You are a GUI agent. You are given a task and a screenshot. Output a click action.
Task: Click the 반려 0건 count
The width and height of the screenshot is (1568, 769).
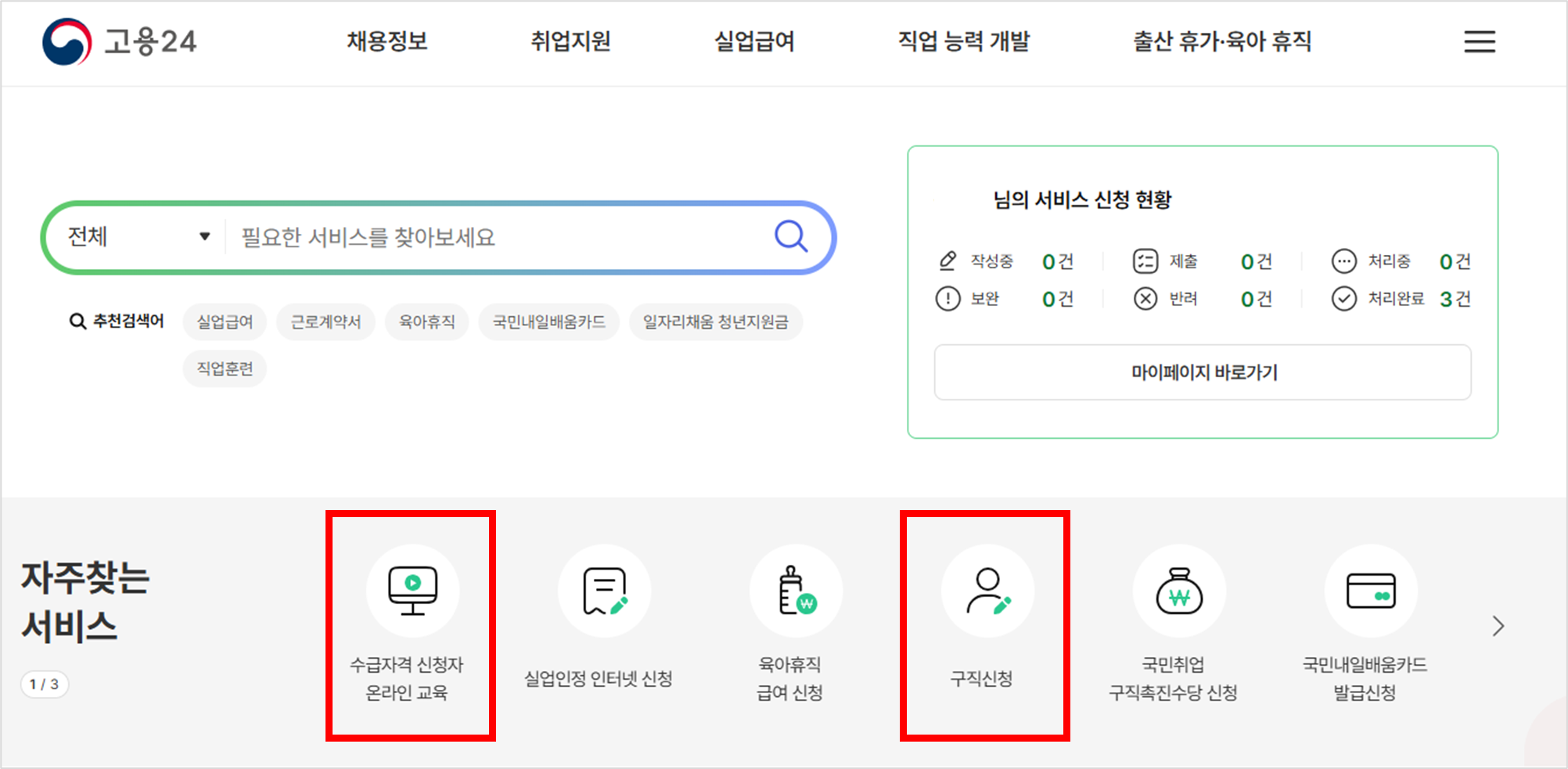[1257, 299]
